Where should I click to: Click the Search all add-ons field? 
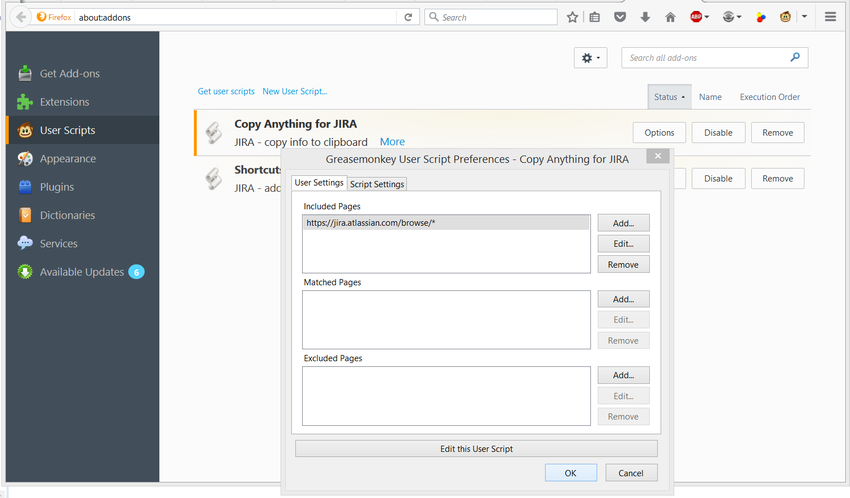tap(714, 58)
